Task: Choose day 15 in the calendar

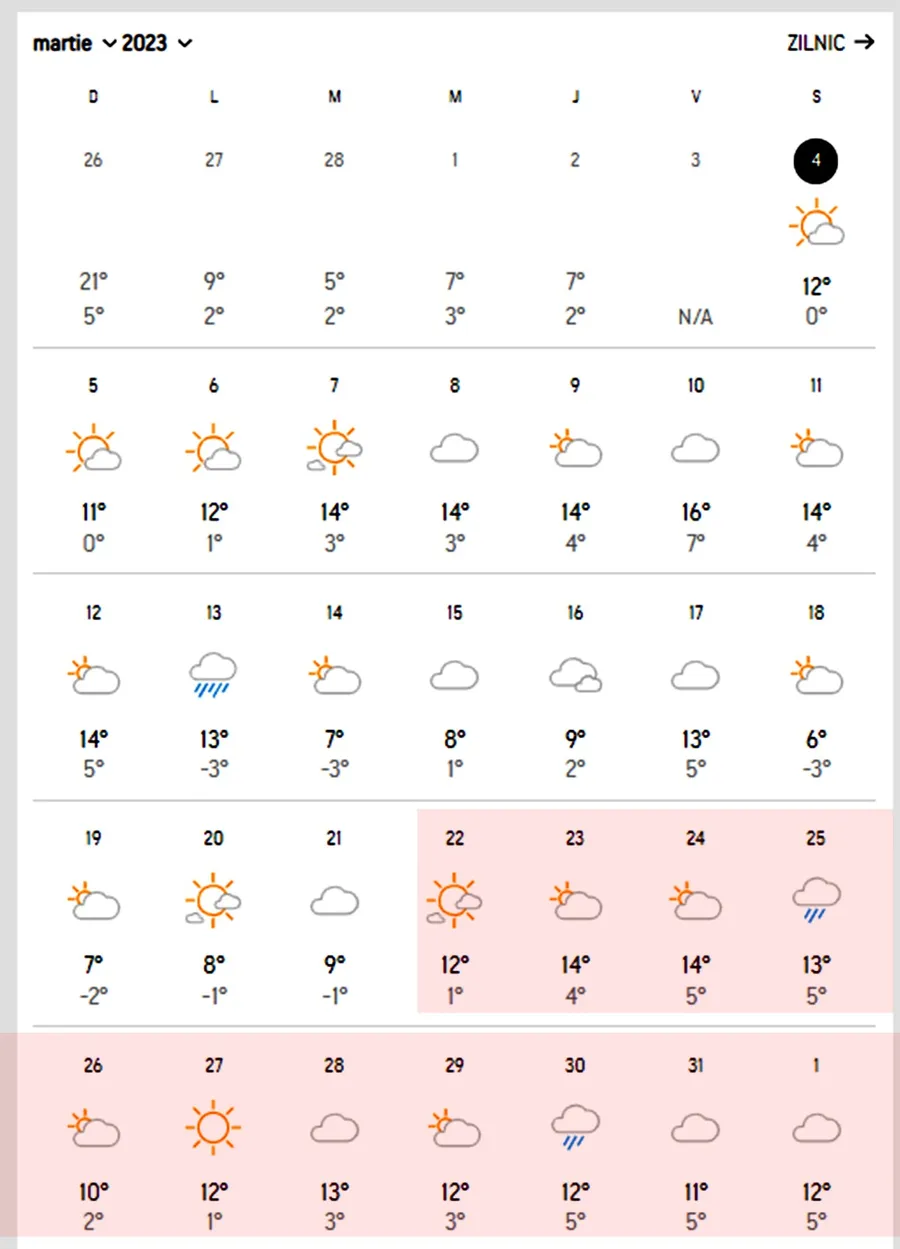Action: [x=454, y=613]
